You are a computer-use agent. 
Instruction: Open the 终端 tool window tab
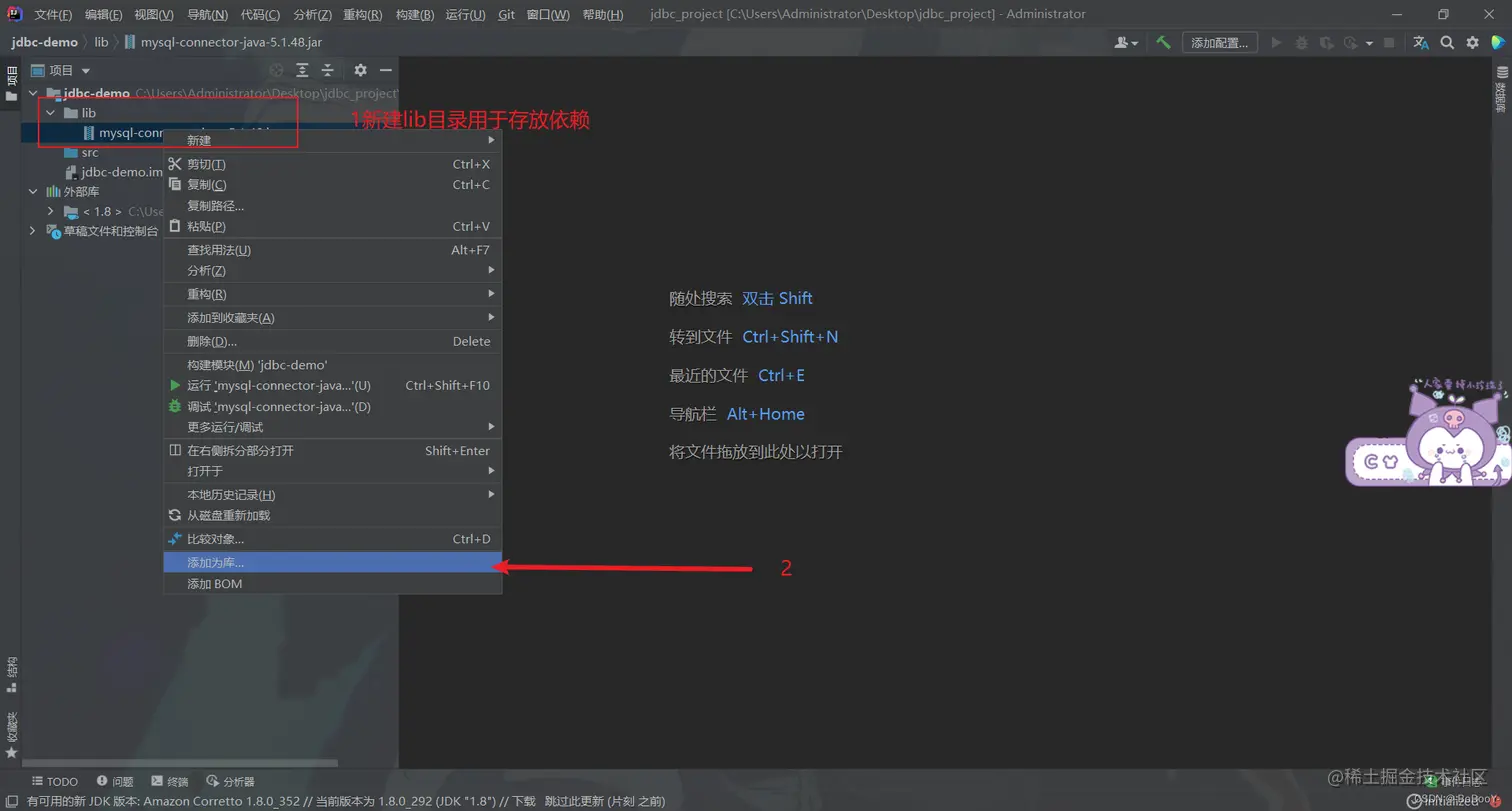[169, 781]
